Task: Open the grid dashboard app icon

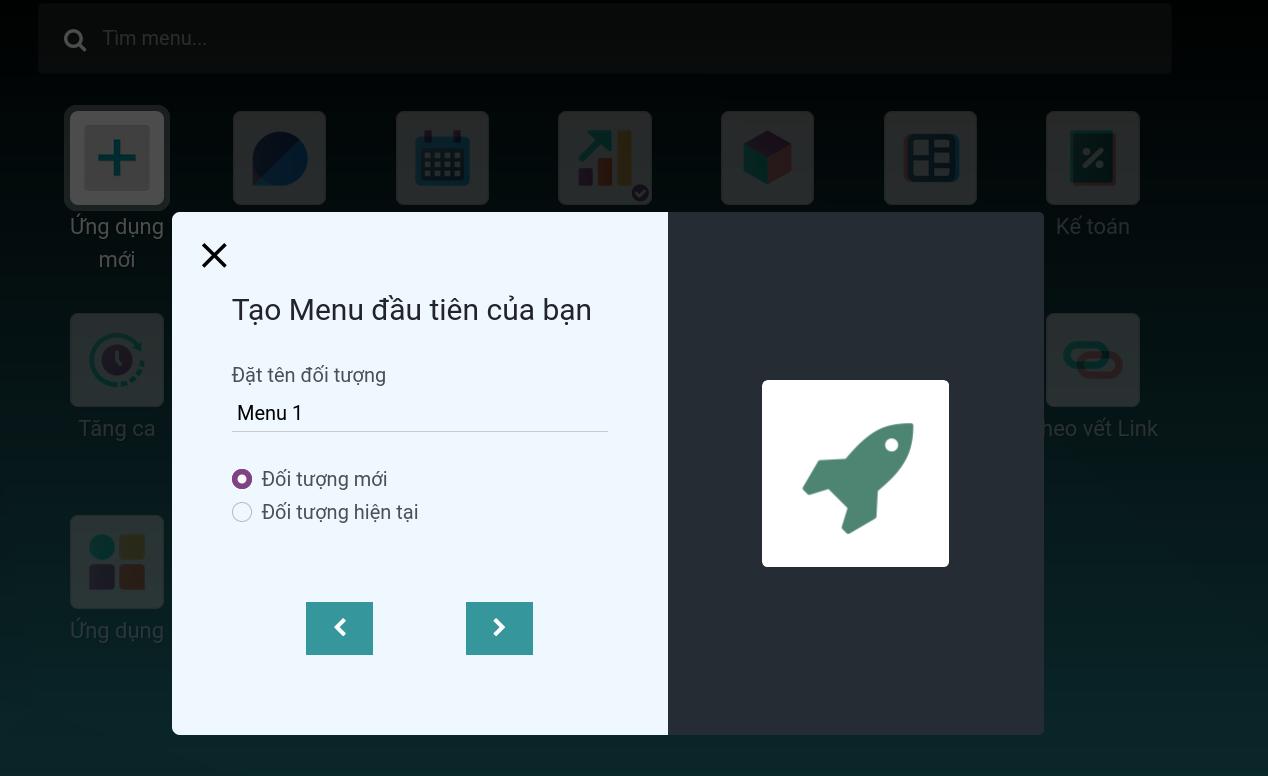Action: (930, 158)
